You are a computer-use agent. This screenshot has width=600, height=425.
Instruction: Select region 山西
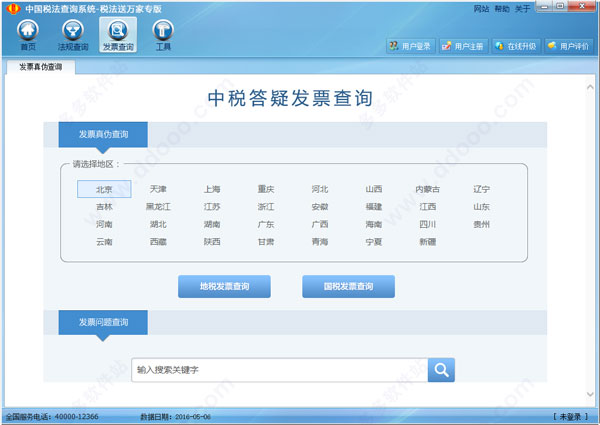pyautogui.click(x=374, y=189)
